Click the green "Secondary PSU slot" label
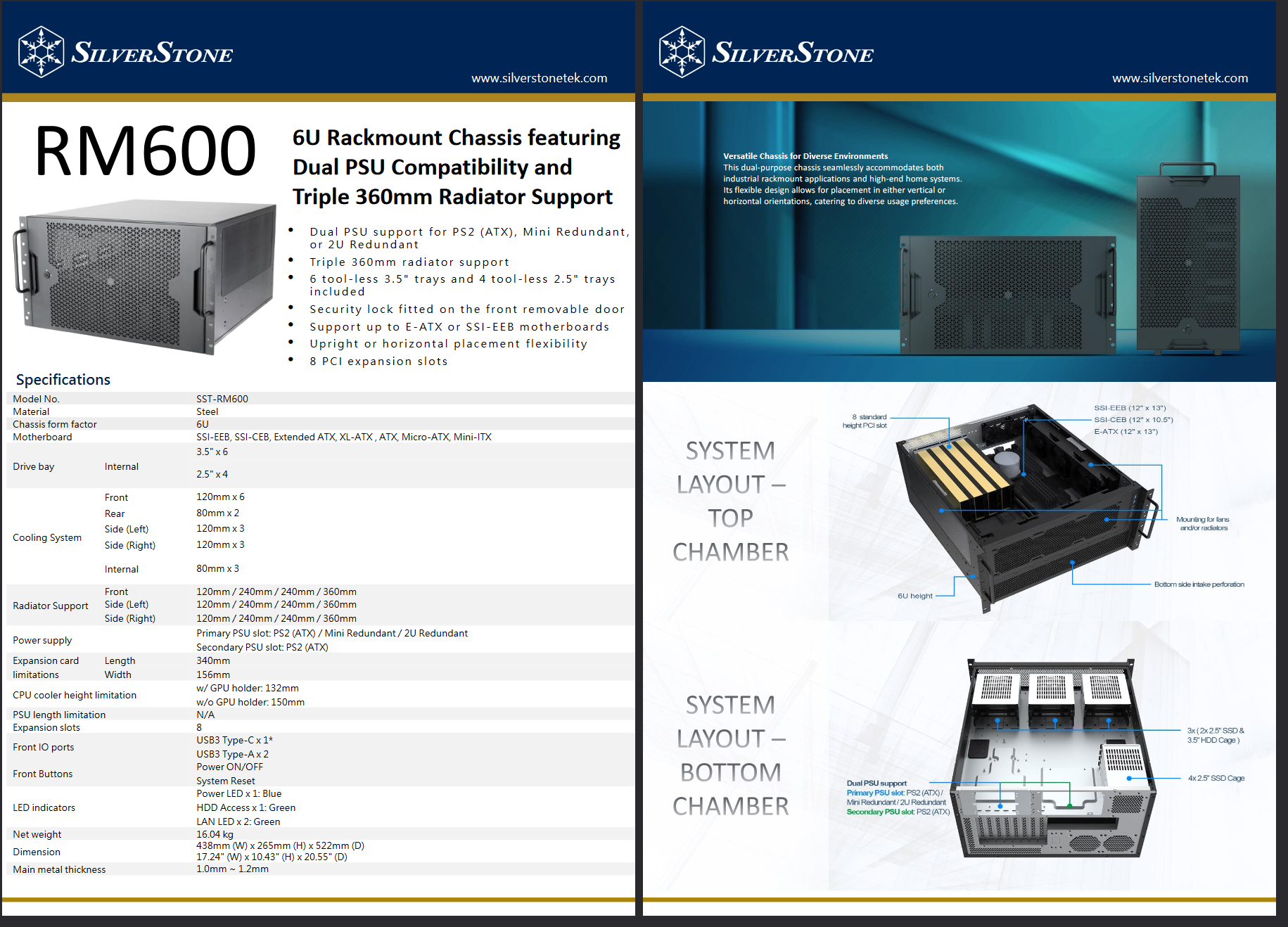1288x927 pixels. point(880,812)
